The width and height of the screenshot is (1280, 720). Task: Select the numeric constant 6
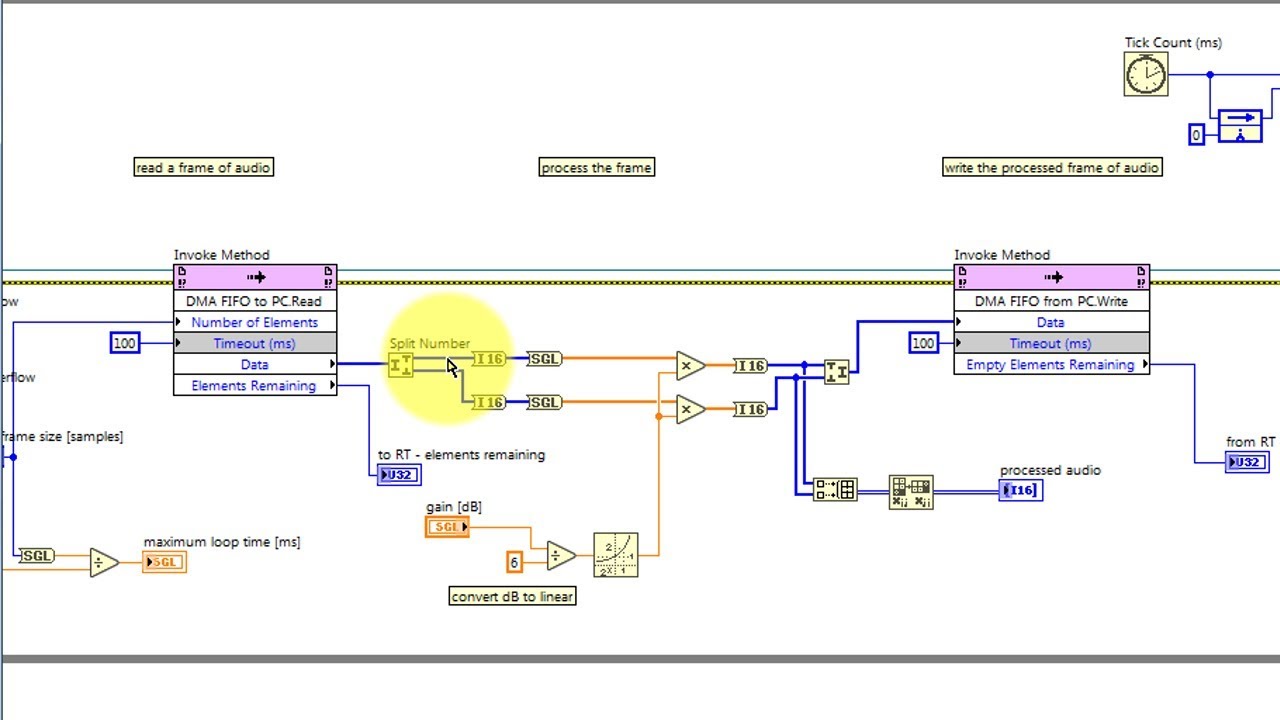(x=514, y=562)
